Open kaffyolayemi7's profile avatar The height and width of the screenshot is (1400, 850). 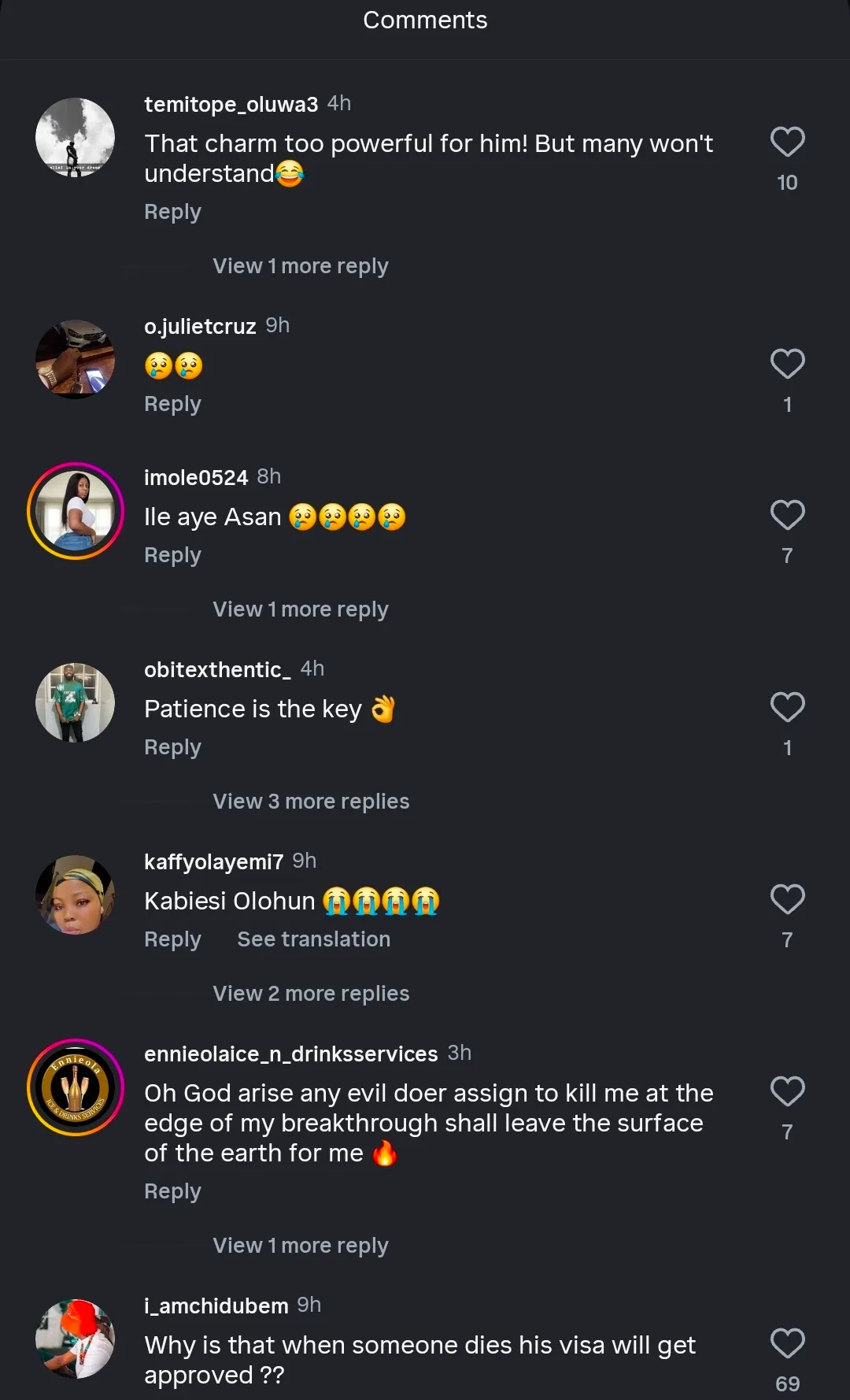[x=76, y=895]
